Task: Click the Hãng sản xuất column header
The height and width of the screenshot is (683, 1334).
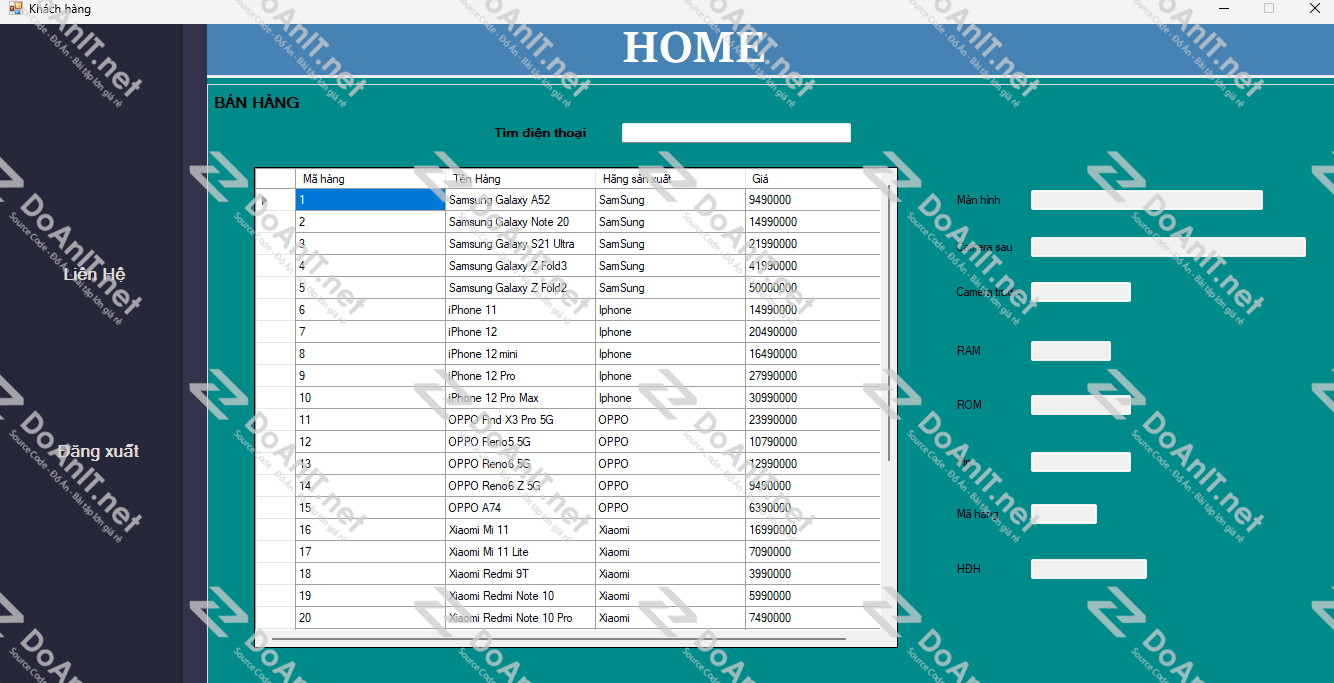Action: click(x=670, y=179)
